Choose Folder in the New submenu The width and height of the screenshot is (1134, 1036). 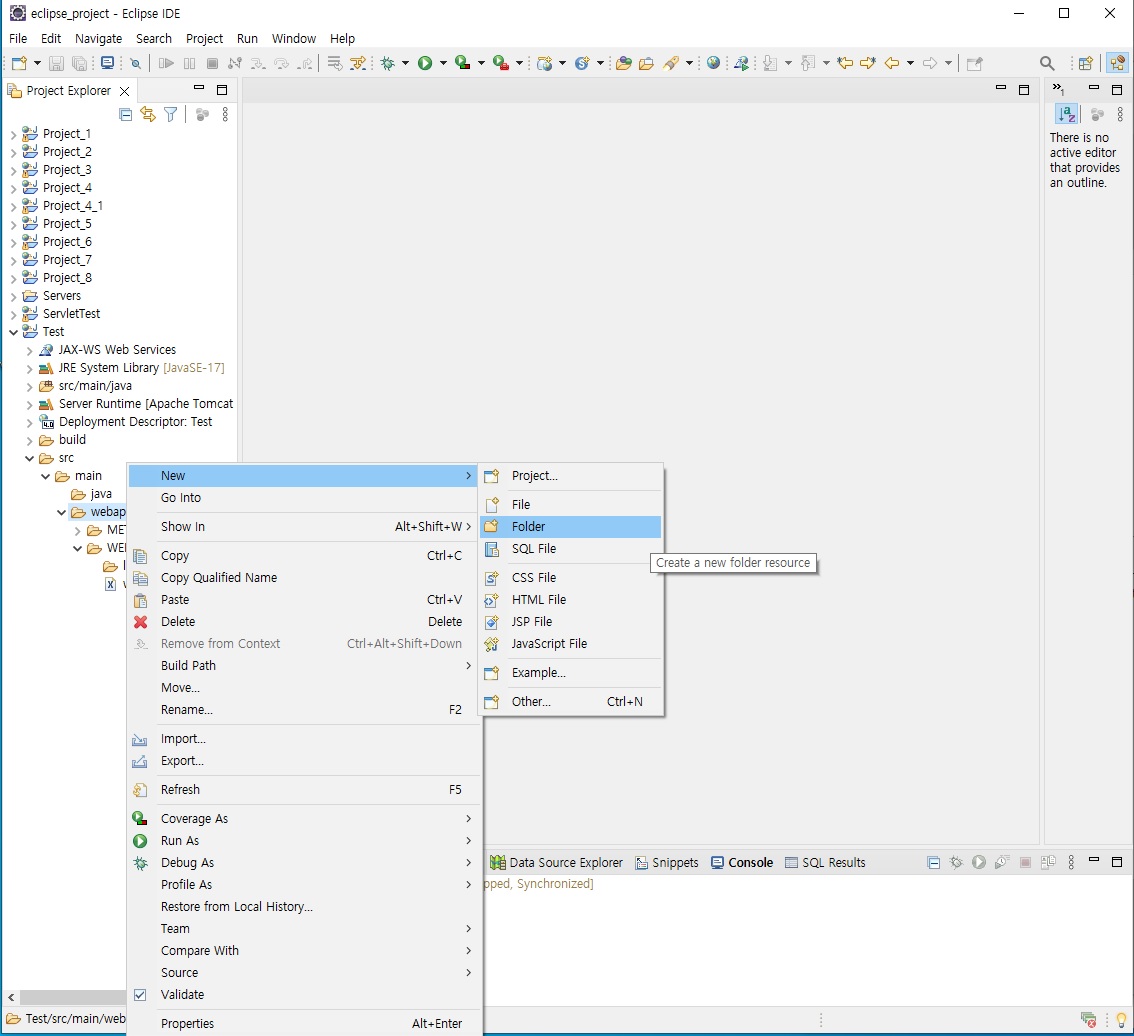click(571, 527)
